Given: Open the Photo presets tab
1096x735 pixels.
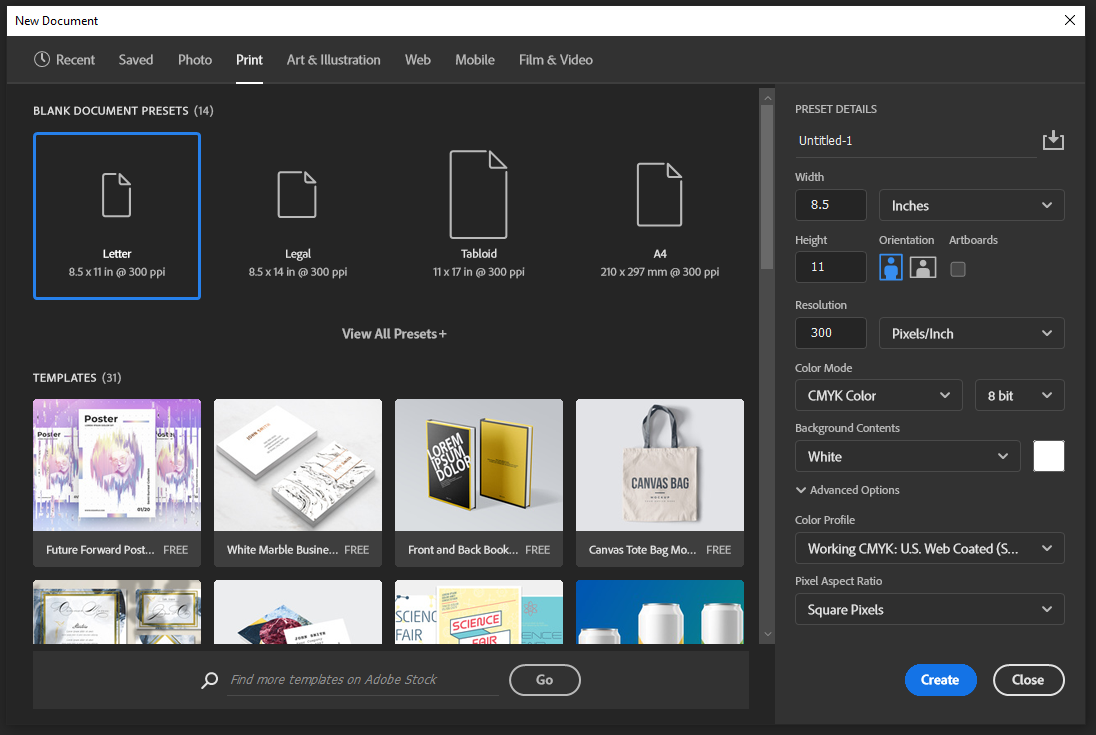Looking at the screenshot, I should [x=194, y=60].
